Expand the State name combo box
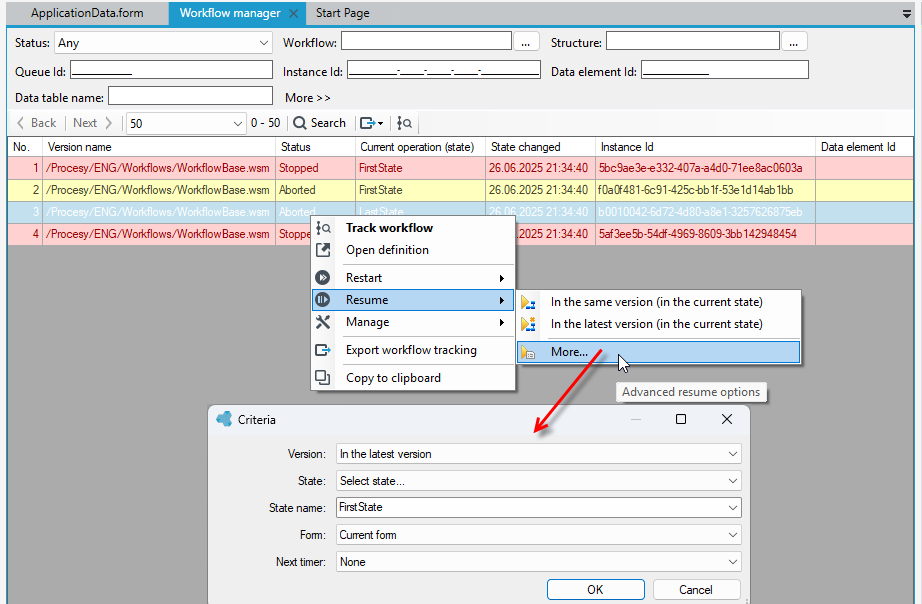Image resolution: width=922 pixels, height=604 pixels. 733,508
